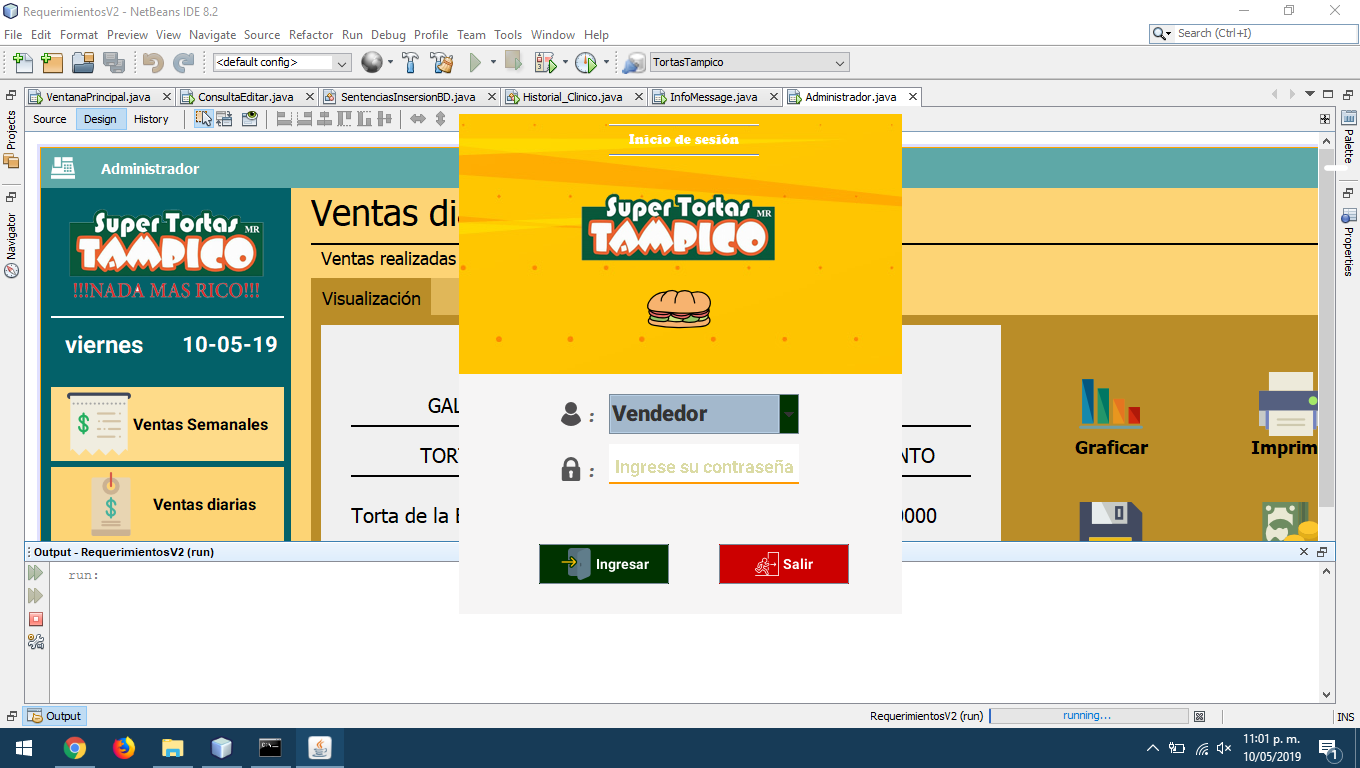Profile project with clock icon

586,62
